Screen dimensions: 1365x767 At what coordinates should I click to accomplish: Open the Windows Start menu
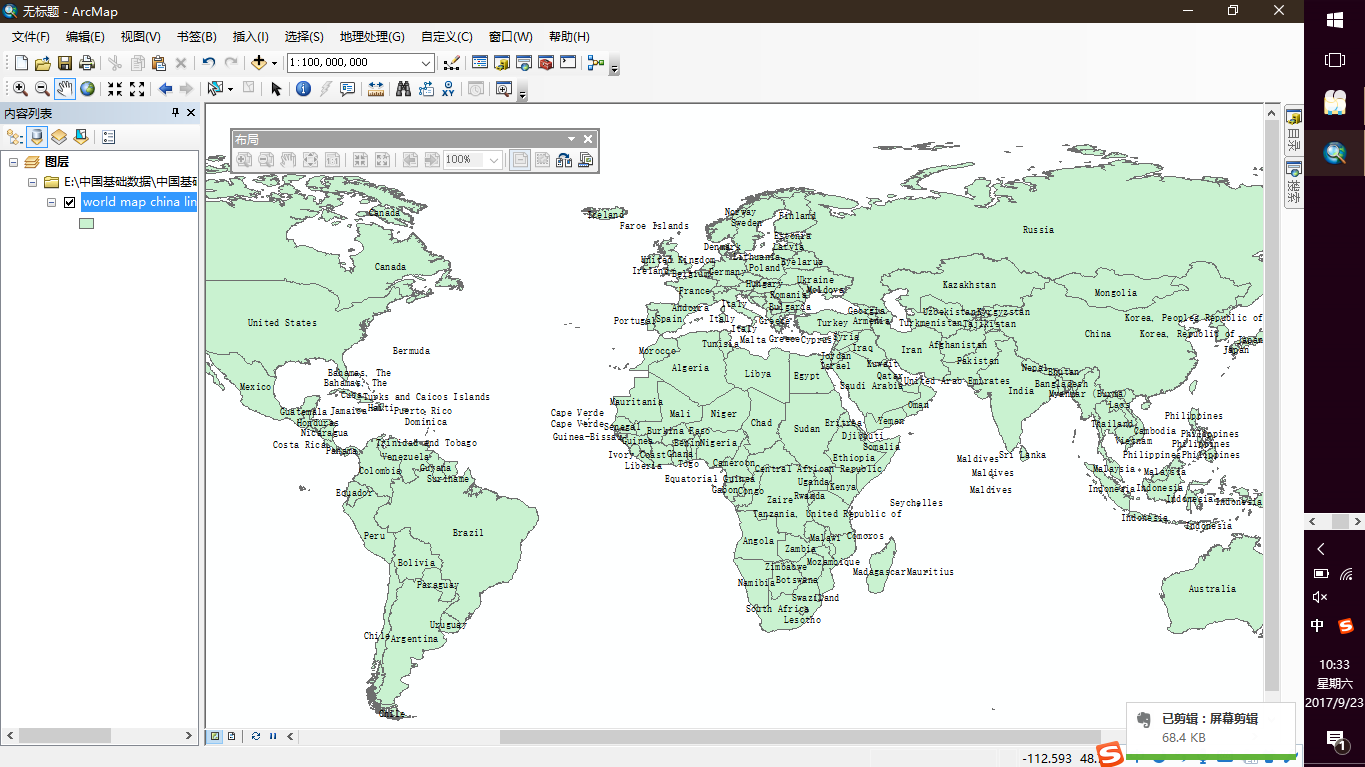coord(1334,19)
